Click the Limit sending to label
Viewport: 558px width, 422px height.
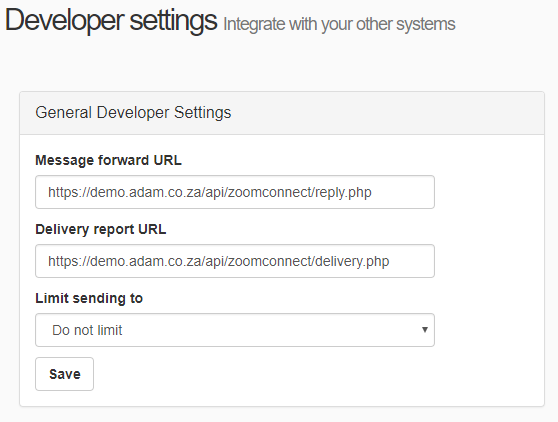pyautogui.click(x=89, y=298)
